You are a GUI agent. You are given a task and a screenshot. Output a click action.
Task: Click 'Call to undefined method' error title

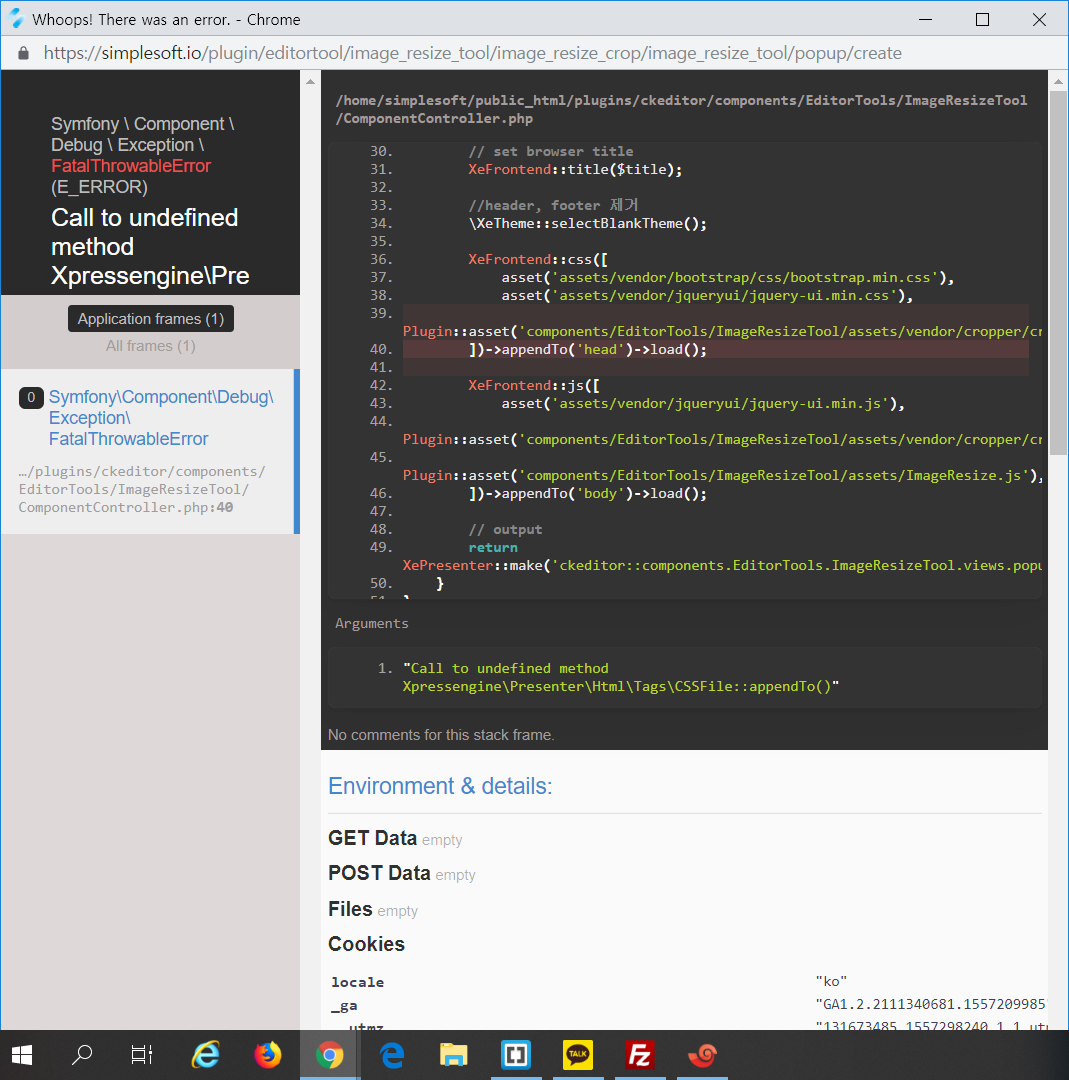149,247
